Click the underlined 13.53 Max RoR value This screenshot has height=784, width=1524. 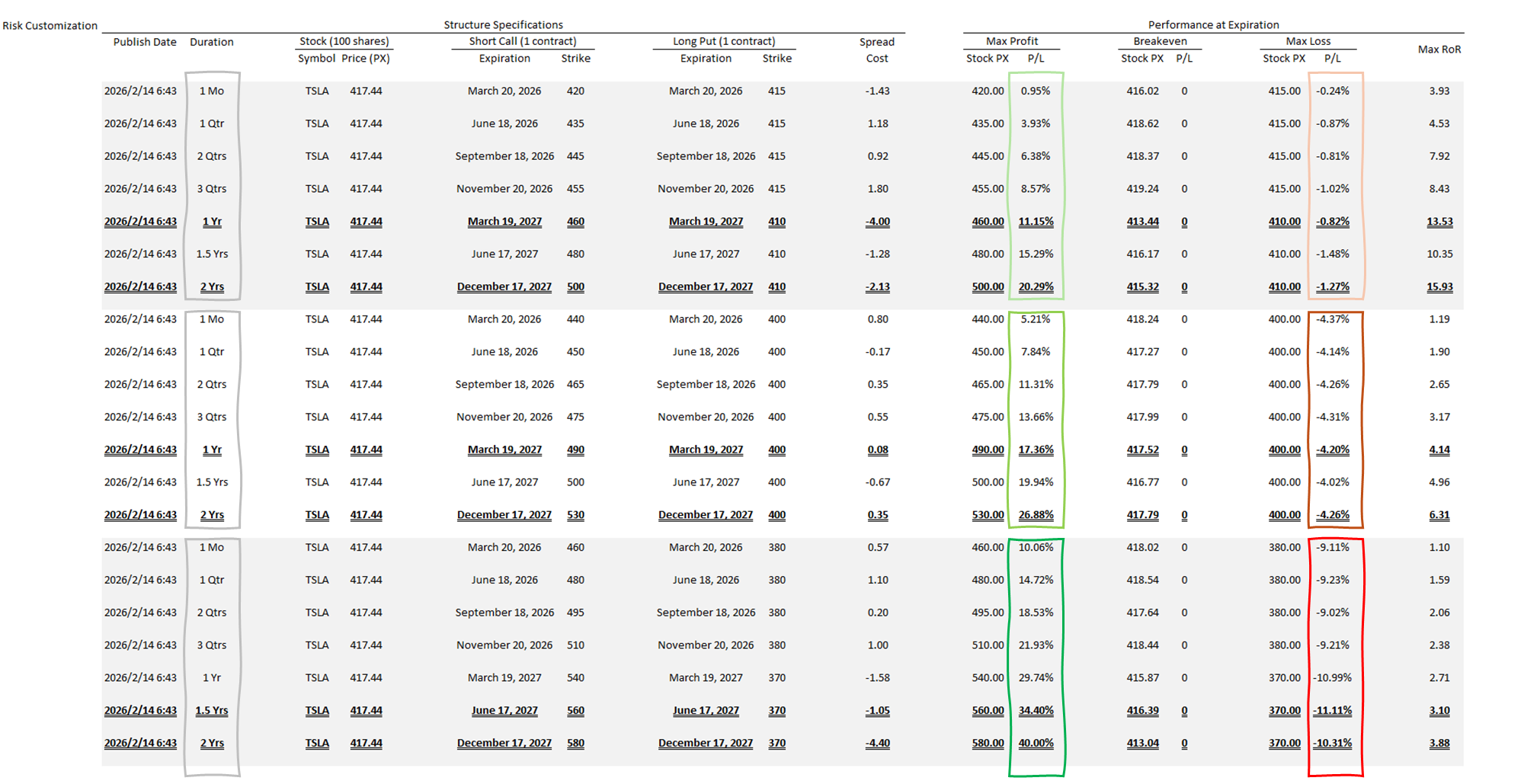click(x=1439, y=222)
